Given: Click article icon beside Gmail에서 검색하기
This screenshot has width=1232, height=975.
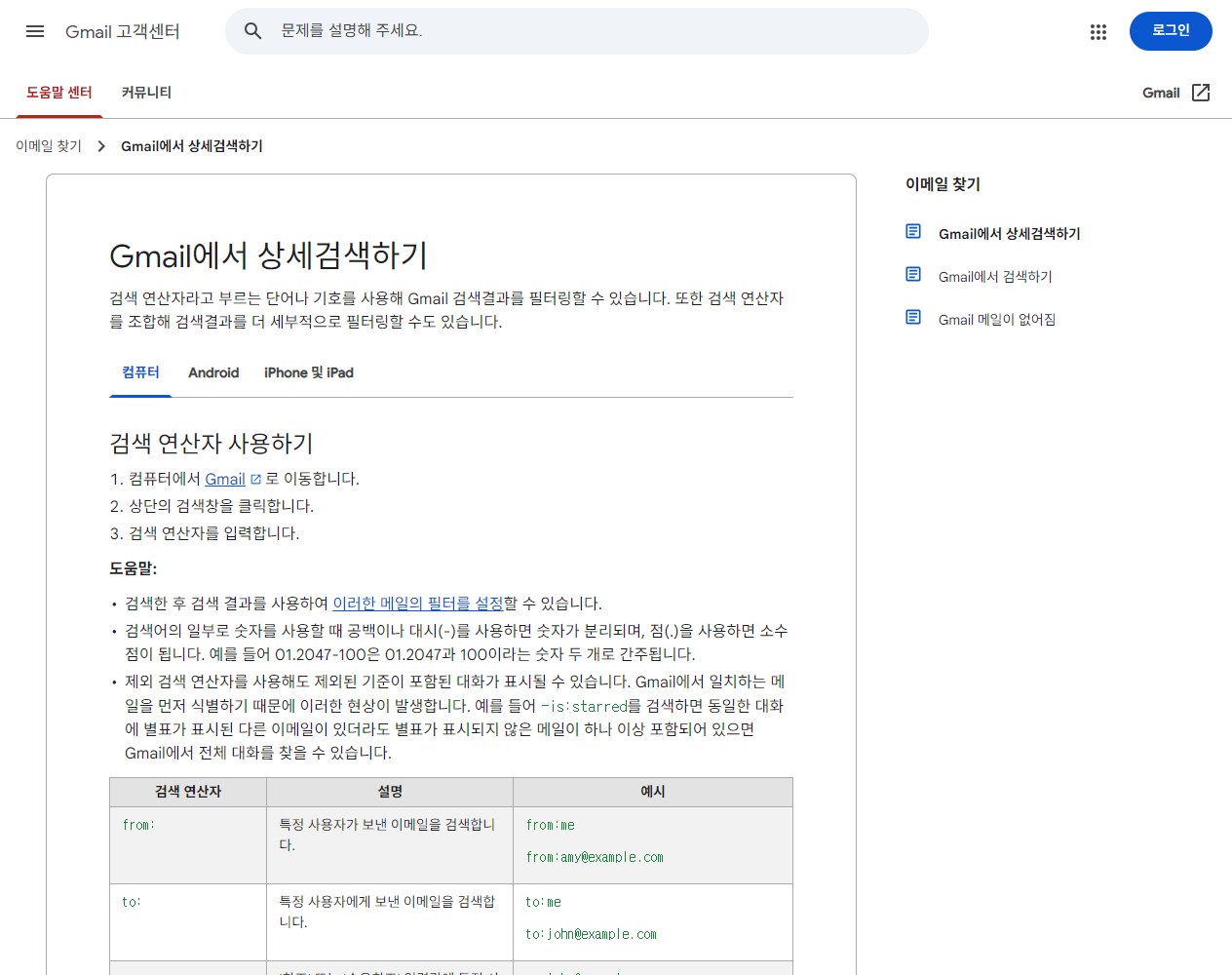Looking at the screenshot, I should click(x=913, y=274).
